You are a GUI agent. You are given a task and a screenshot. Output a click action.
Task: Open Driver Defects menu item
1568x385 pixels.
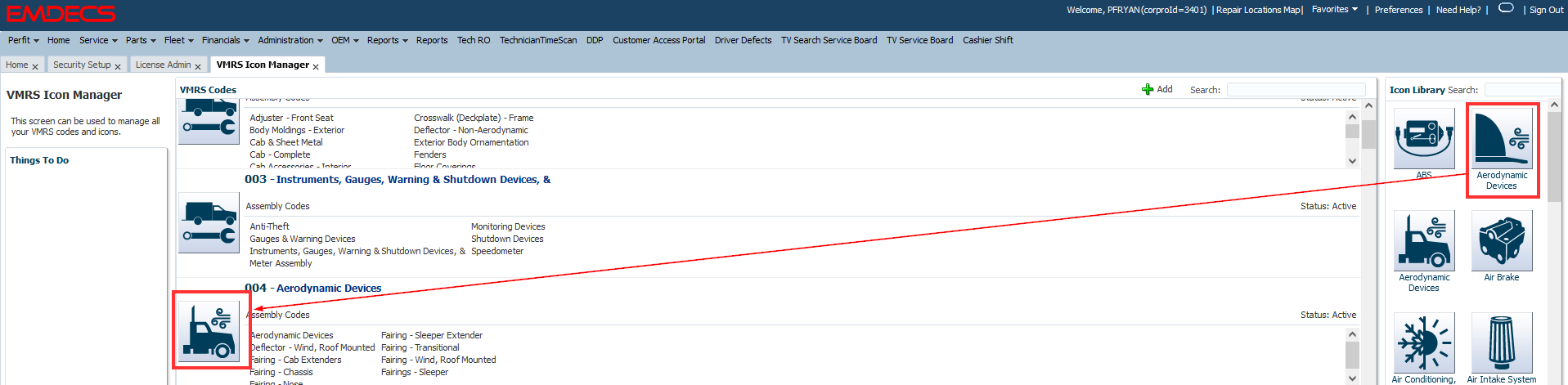[x=744, y=40]
